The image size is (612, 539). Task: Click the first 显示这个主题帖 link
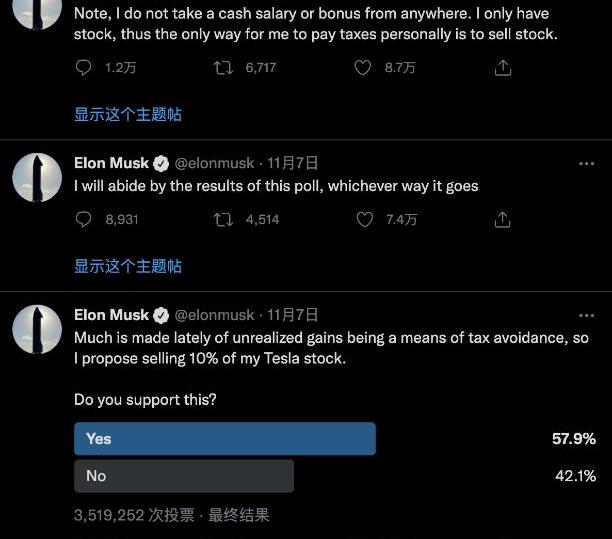point(128,114)
